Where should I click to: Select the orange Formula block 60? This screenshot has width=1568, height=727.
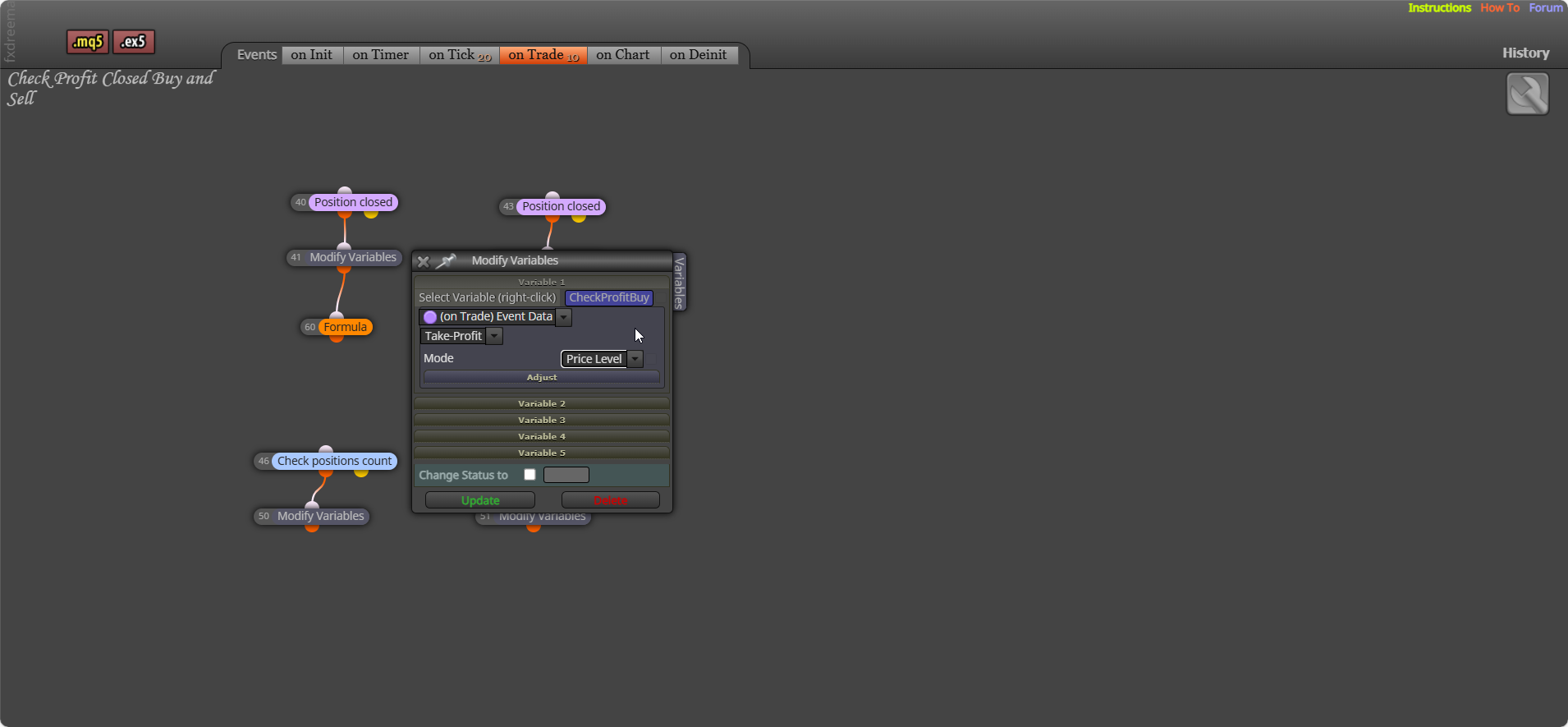pyautogui.click(x=345, y=327)
